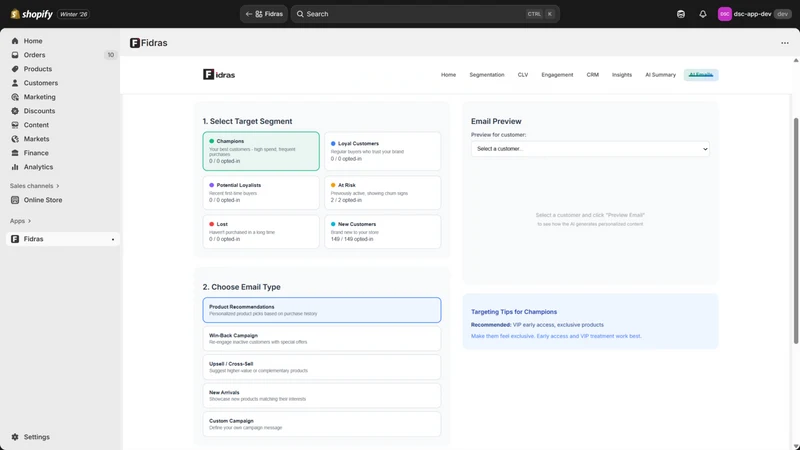800x450 pixels.
Task: Select the At Risk segment
Action: (382, 192)
